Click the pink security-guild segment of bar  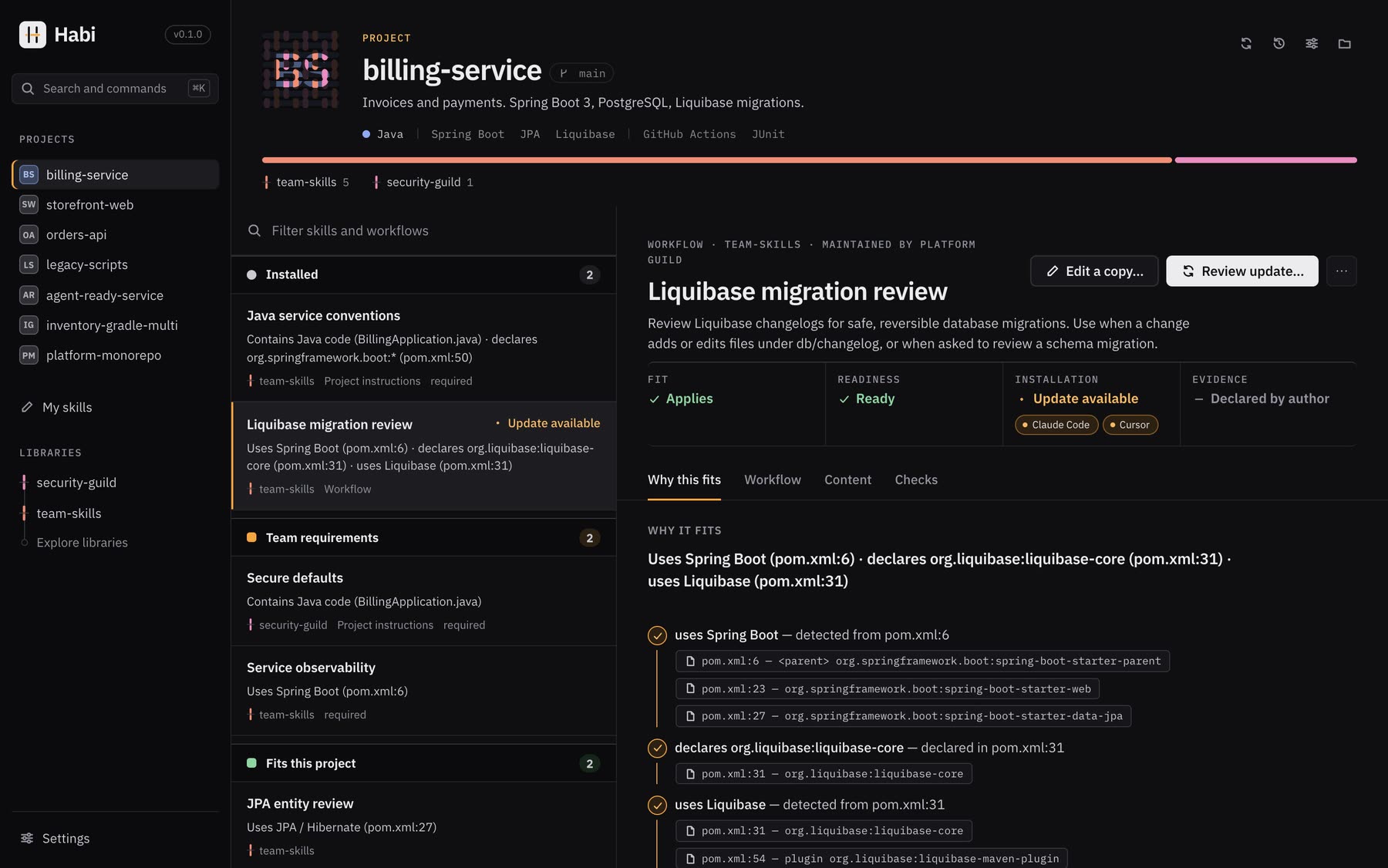1266,160
